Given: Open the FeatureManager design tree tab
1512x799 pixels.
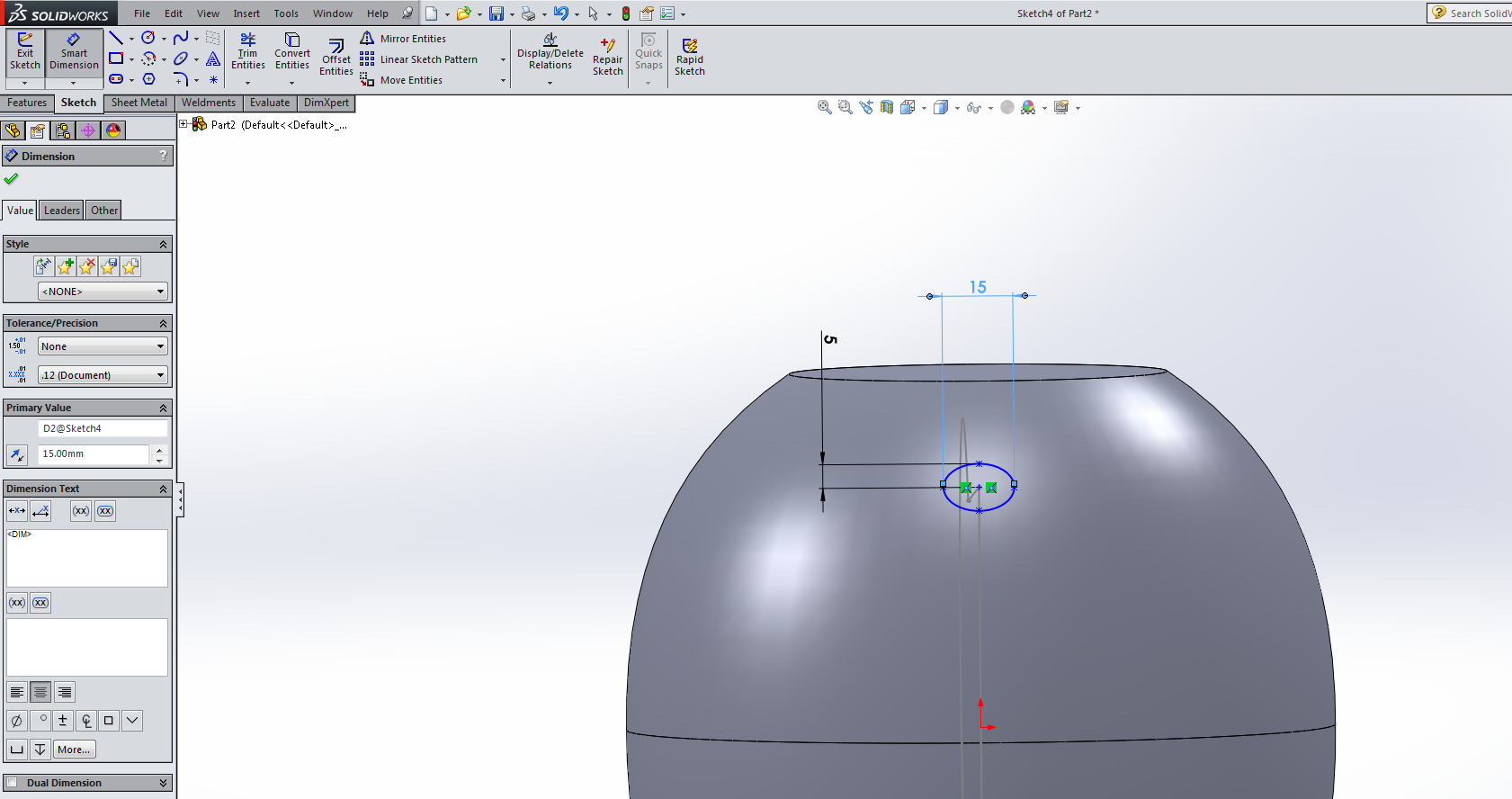Looking at the screenshot, I should click(x=13, y=130).
